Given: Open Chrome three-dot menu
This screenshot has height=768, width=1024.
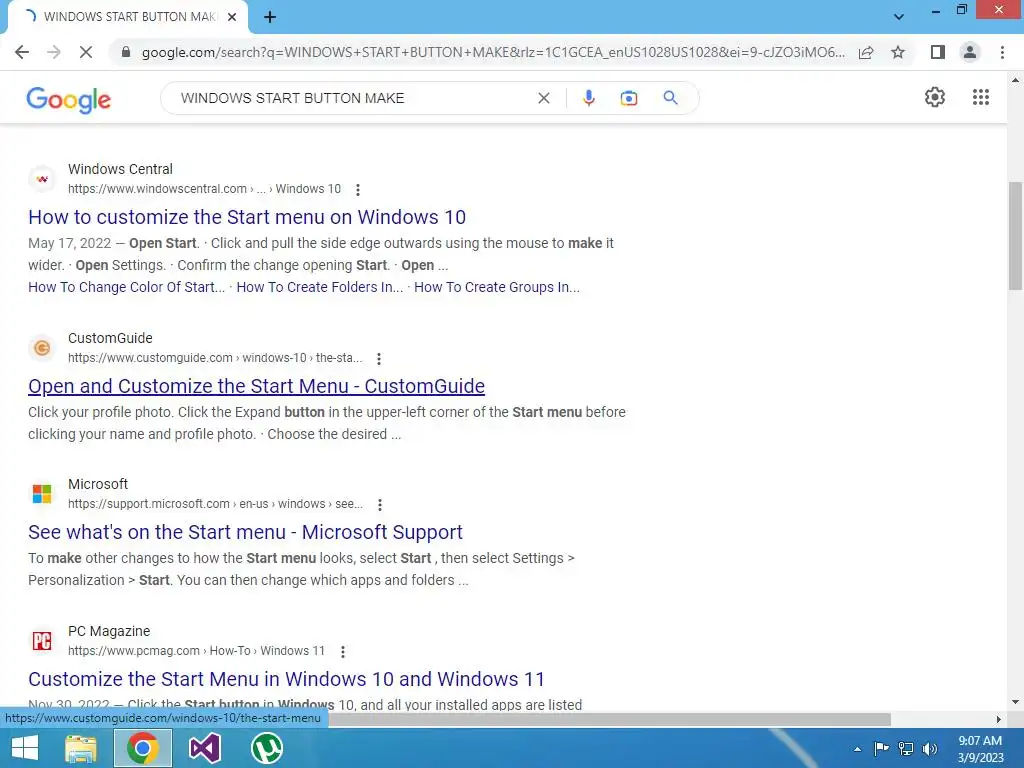Looking at the screenshot, I should [1002, 52].
